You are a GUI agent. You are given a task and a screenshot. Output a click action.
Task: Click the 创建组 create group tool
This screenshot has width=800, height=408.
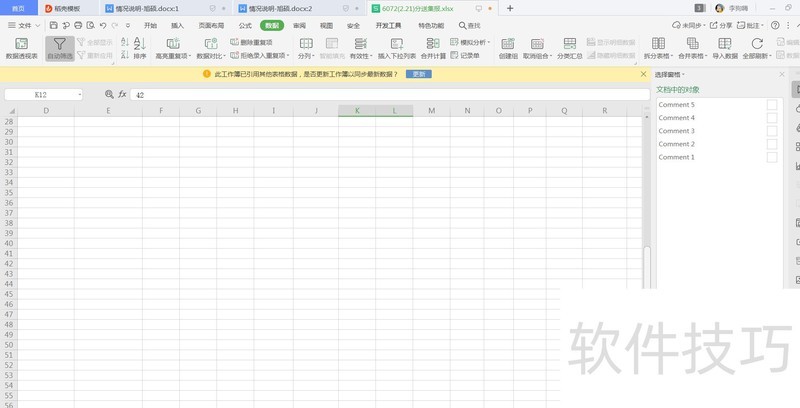point(508,49)
